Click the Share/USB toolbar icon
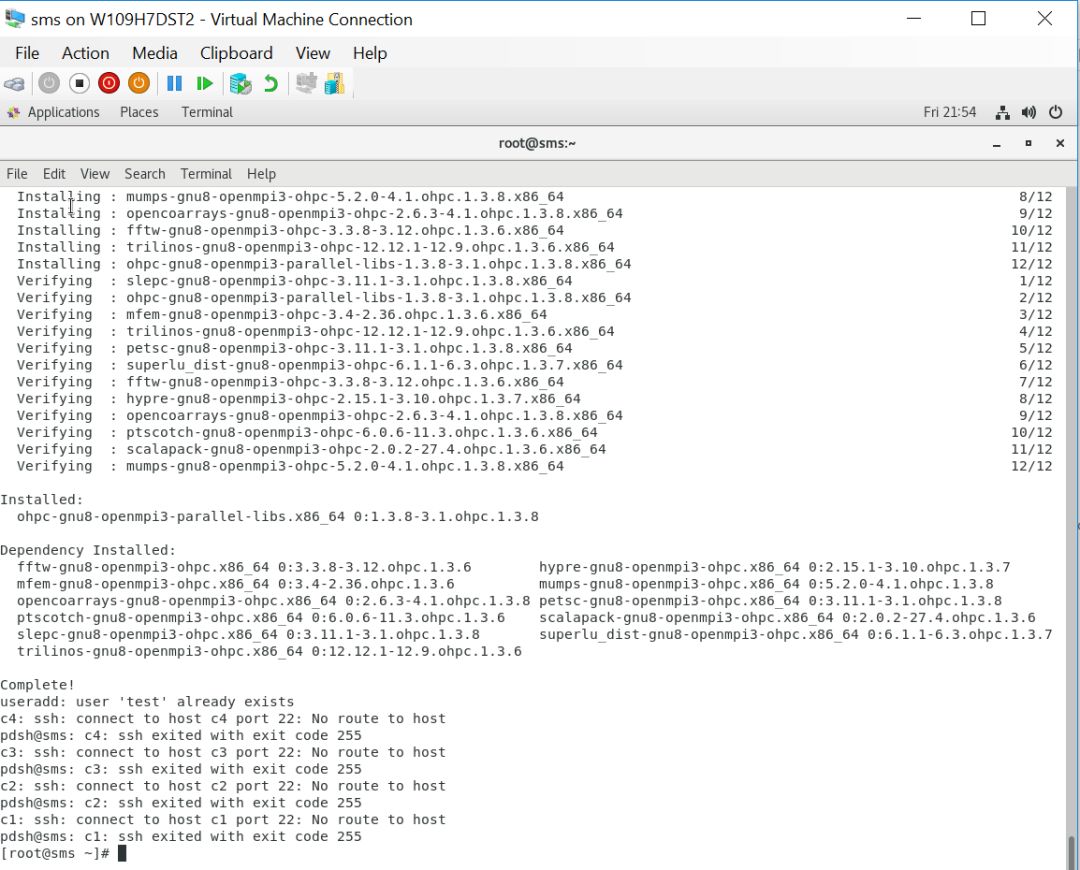 pyautogui.click(x=335, y=83)
